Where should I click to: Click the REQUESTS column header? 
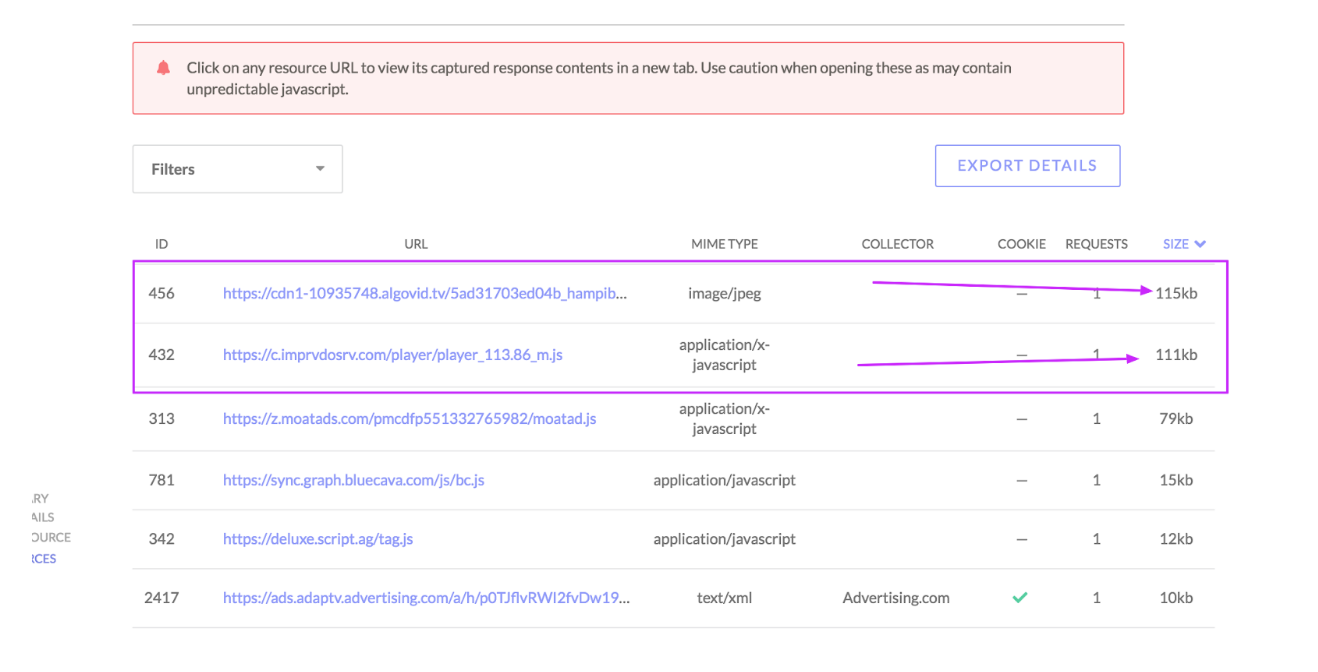(x=1096, y=244)
